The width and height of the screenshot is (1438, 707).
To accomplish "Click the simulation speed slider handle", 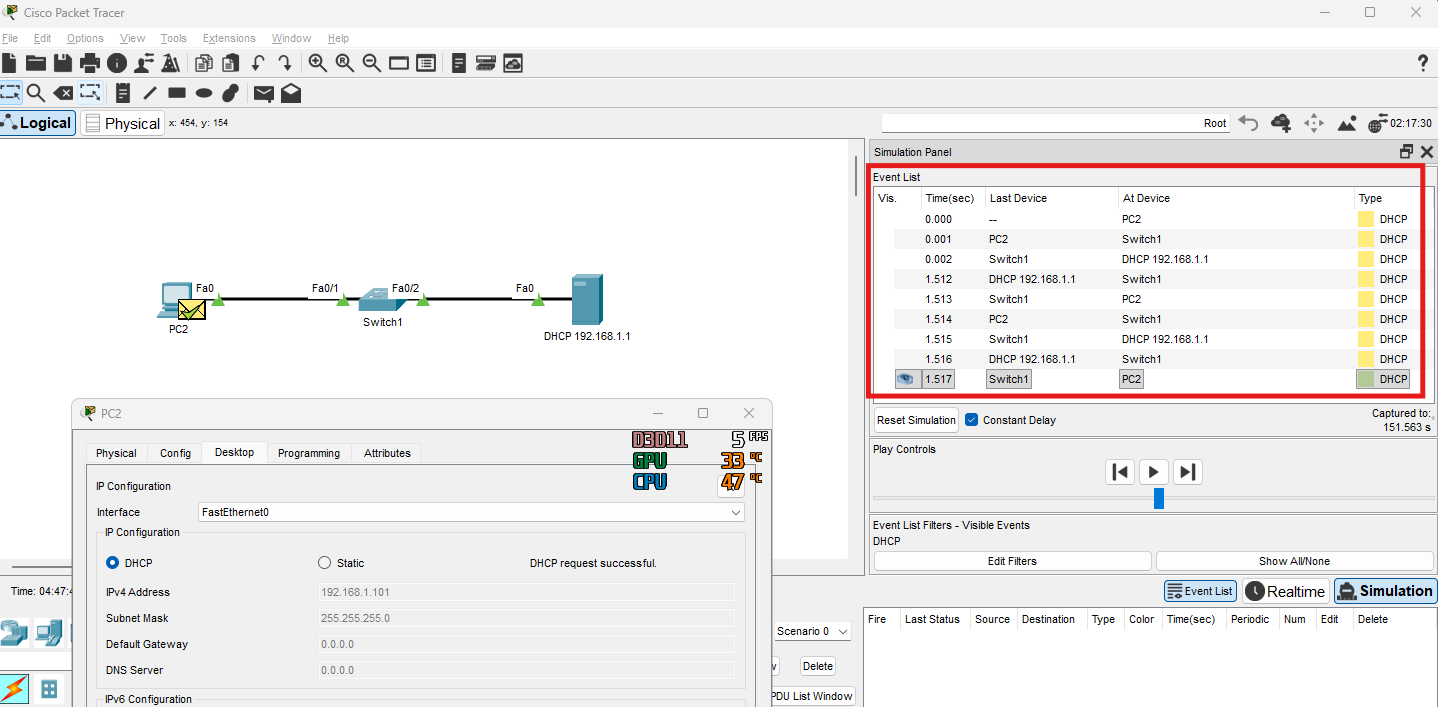I will [1159, 498].
